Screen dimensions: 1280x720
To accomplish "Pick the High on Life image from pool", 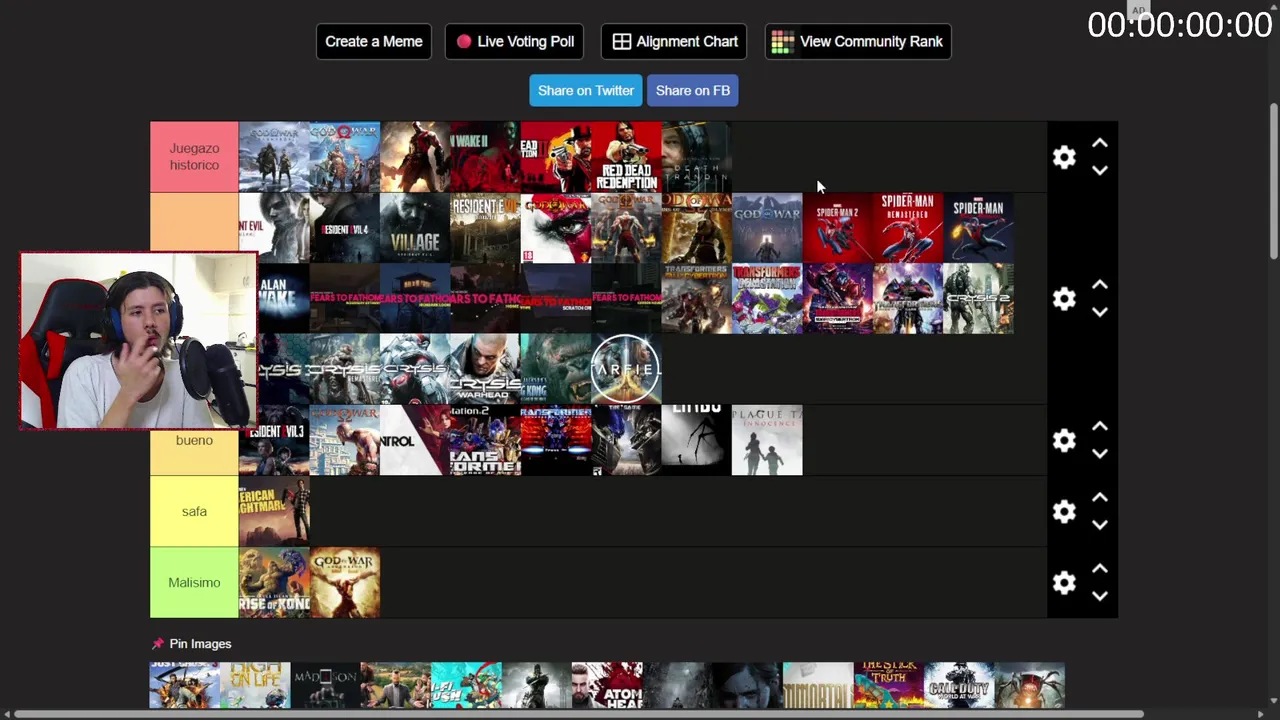I will click(x=255, y=685).
